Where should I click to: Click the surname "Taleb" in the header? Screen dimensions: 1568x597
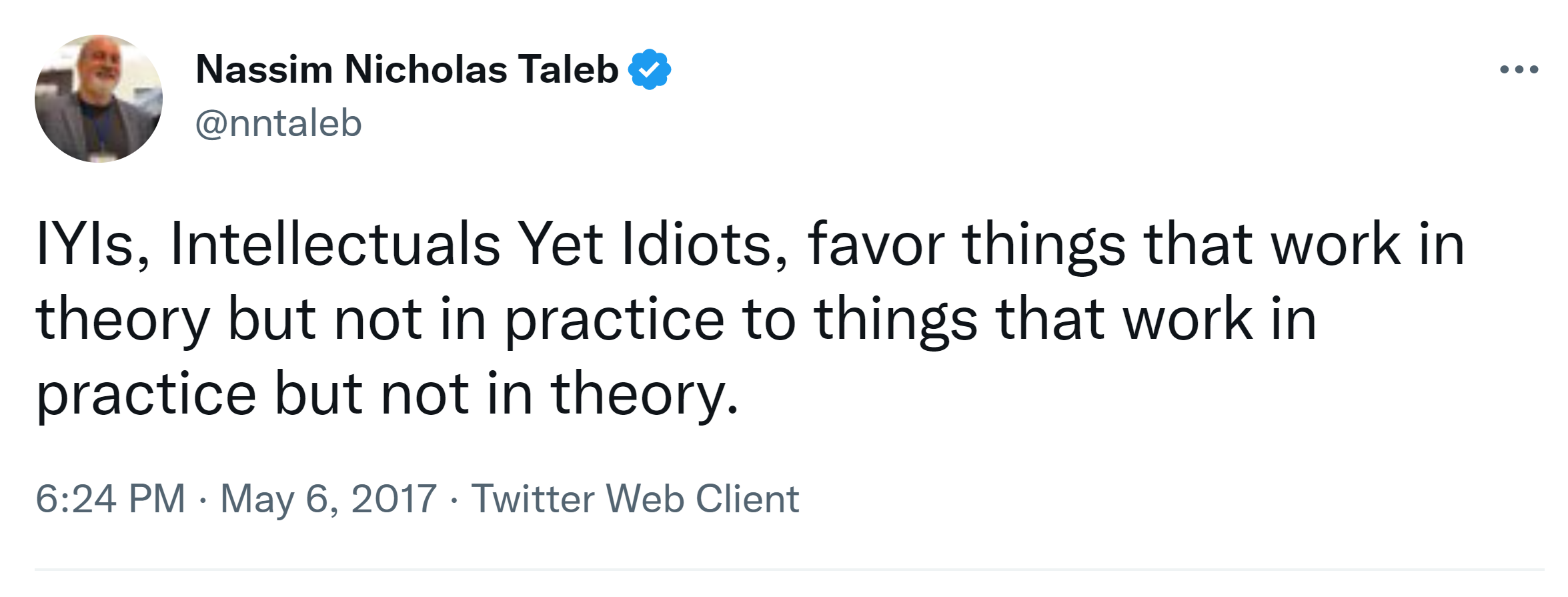coord(568,69)
